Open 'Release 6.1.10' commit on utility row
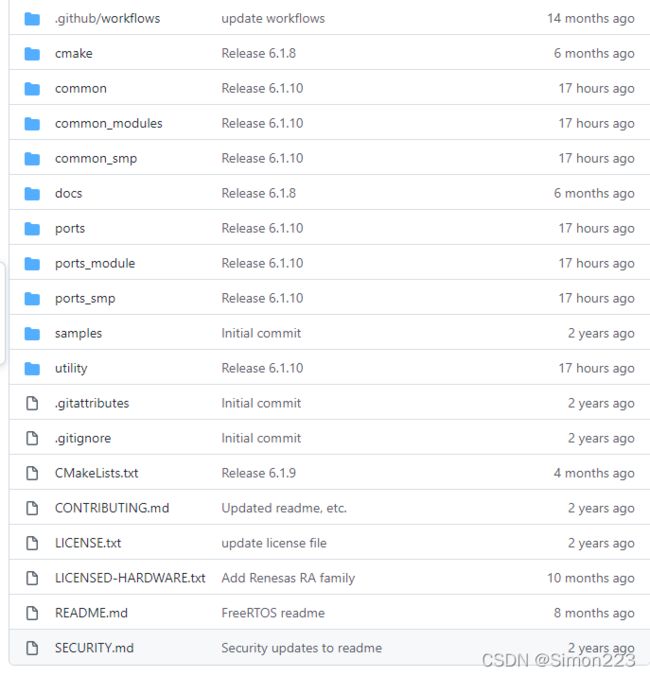Image resolution: width=650 pixels, height=676 pixels. click(262, 368)
